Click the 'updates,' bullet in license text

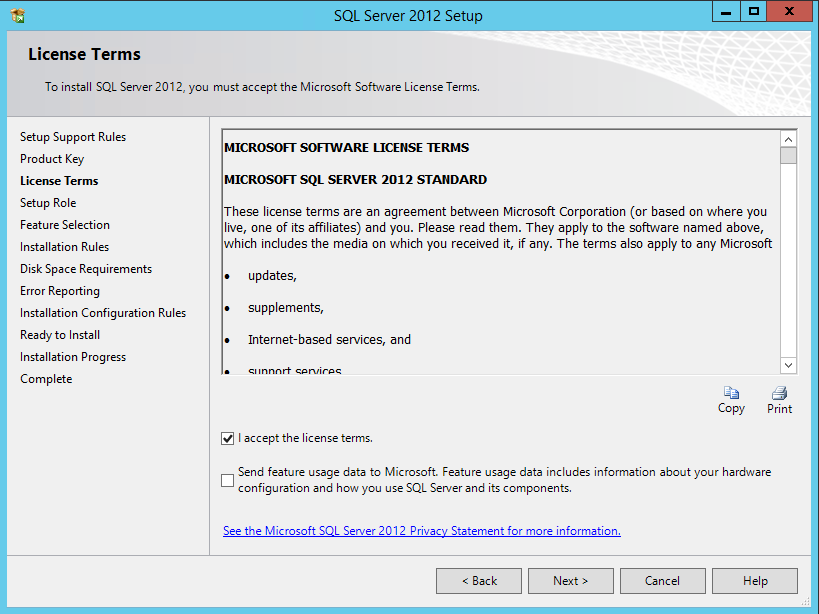272,276
